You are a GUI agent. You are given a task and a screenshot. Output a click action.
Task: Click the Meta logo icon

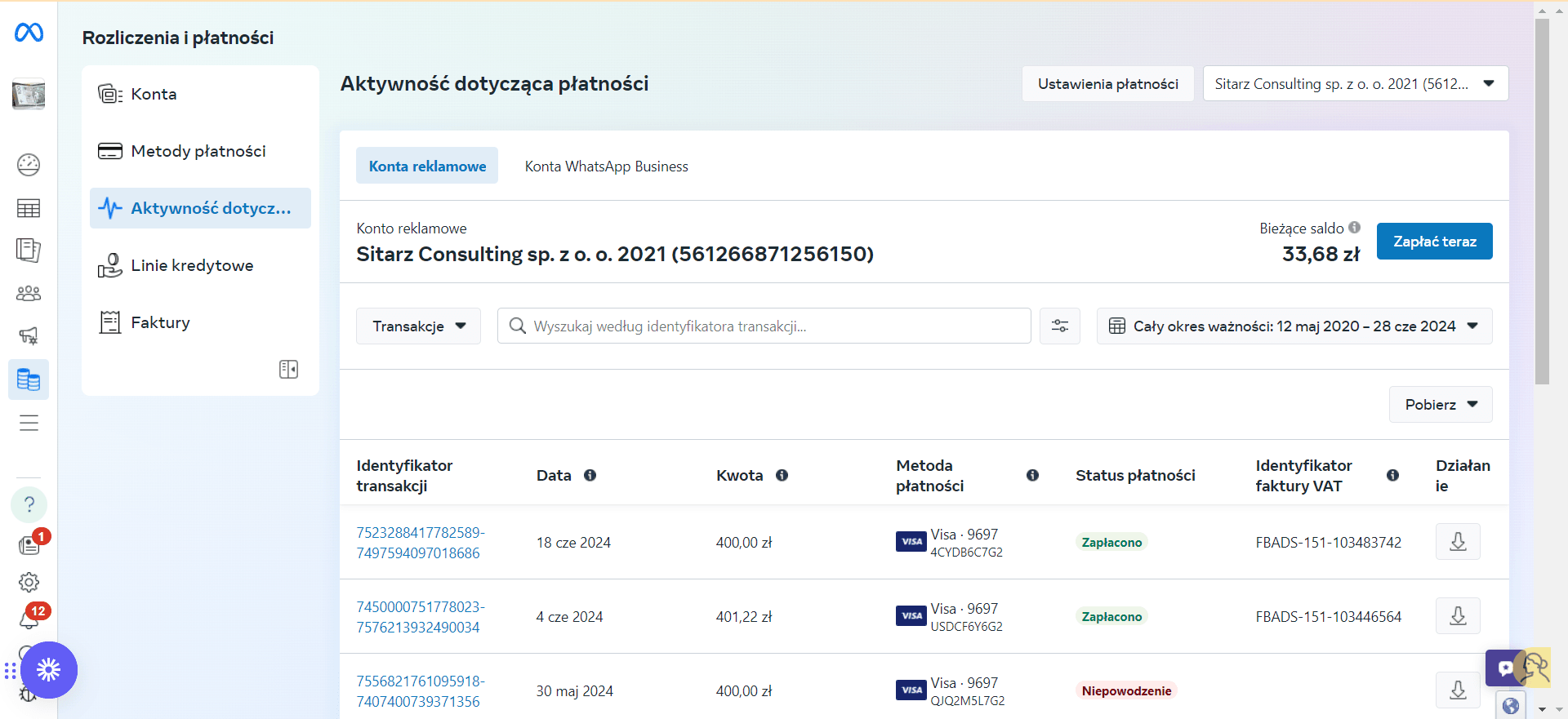tap(29, 33)
